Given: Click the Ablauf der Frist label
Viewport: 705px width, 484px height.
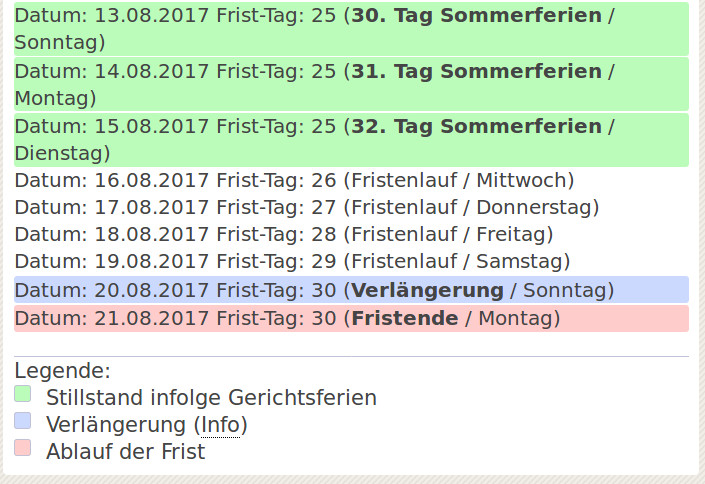Looking at the screenshot, I should pos(125,452).
